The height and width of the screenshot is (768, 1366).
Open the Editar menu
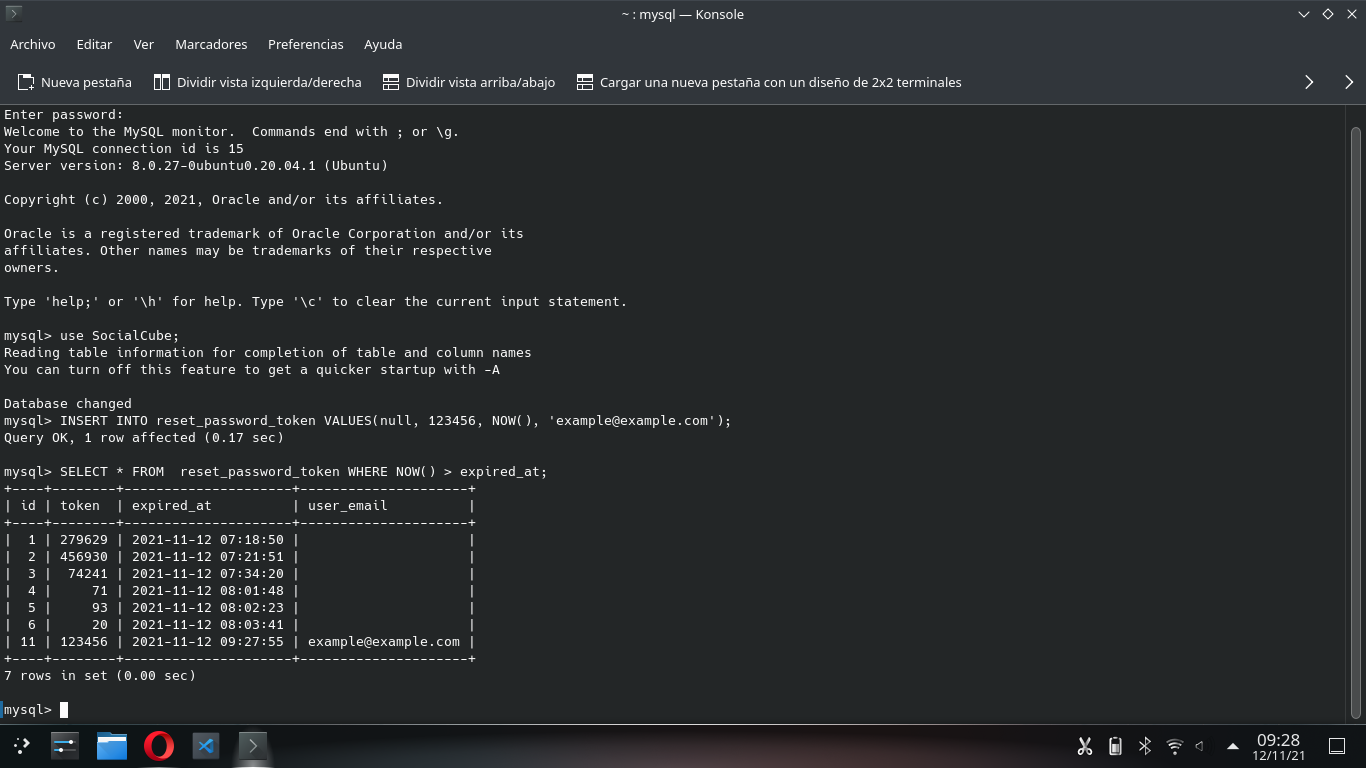[94, 44]
